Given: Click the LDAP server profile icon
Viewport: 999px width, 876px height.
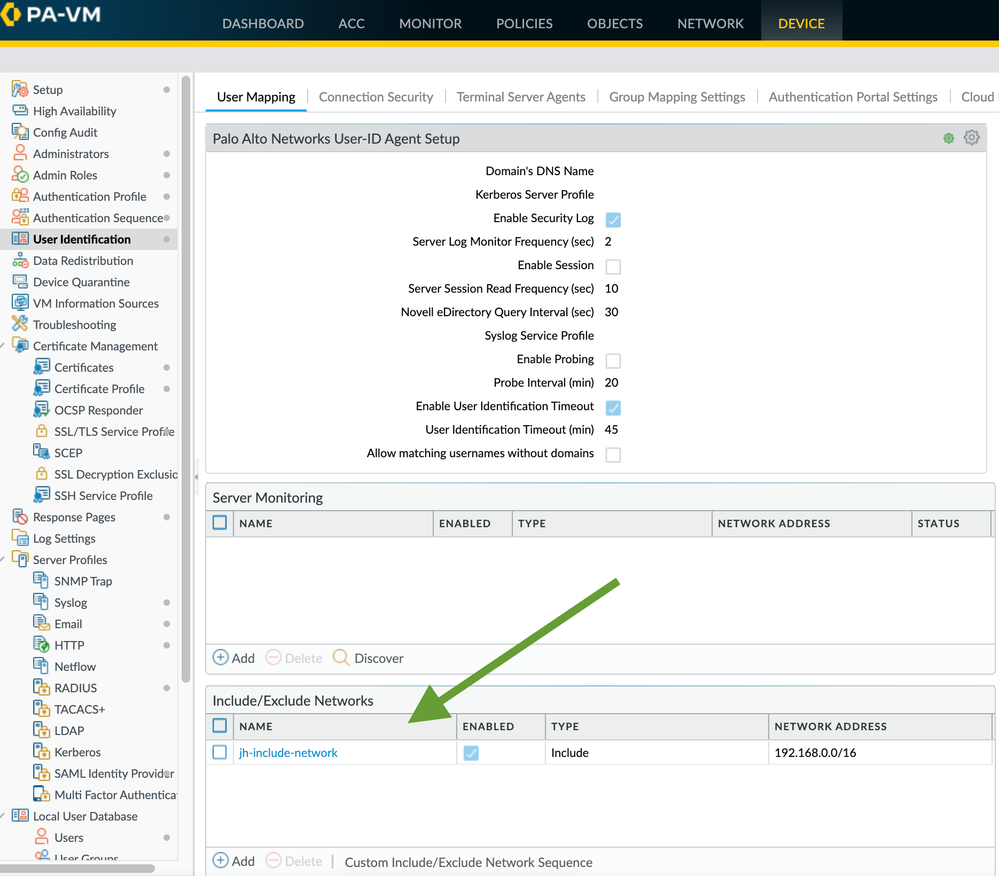Looking at the screenshot, I should 41,730.
